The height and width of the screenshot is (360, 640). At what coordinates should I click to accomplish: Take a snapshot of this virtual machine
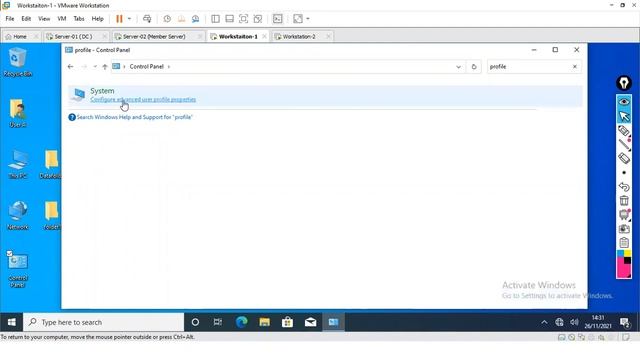[x=167, y=19]
